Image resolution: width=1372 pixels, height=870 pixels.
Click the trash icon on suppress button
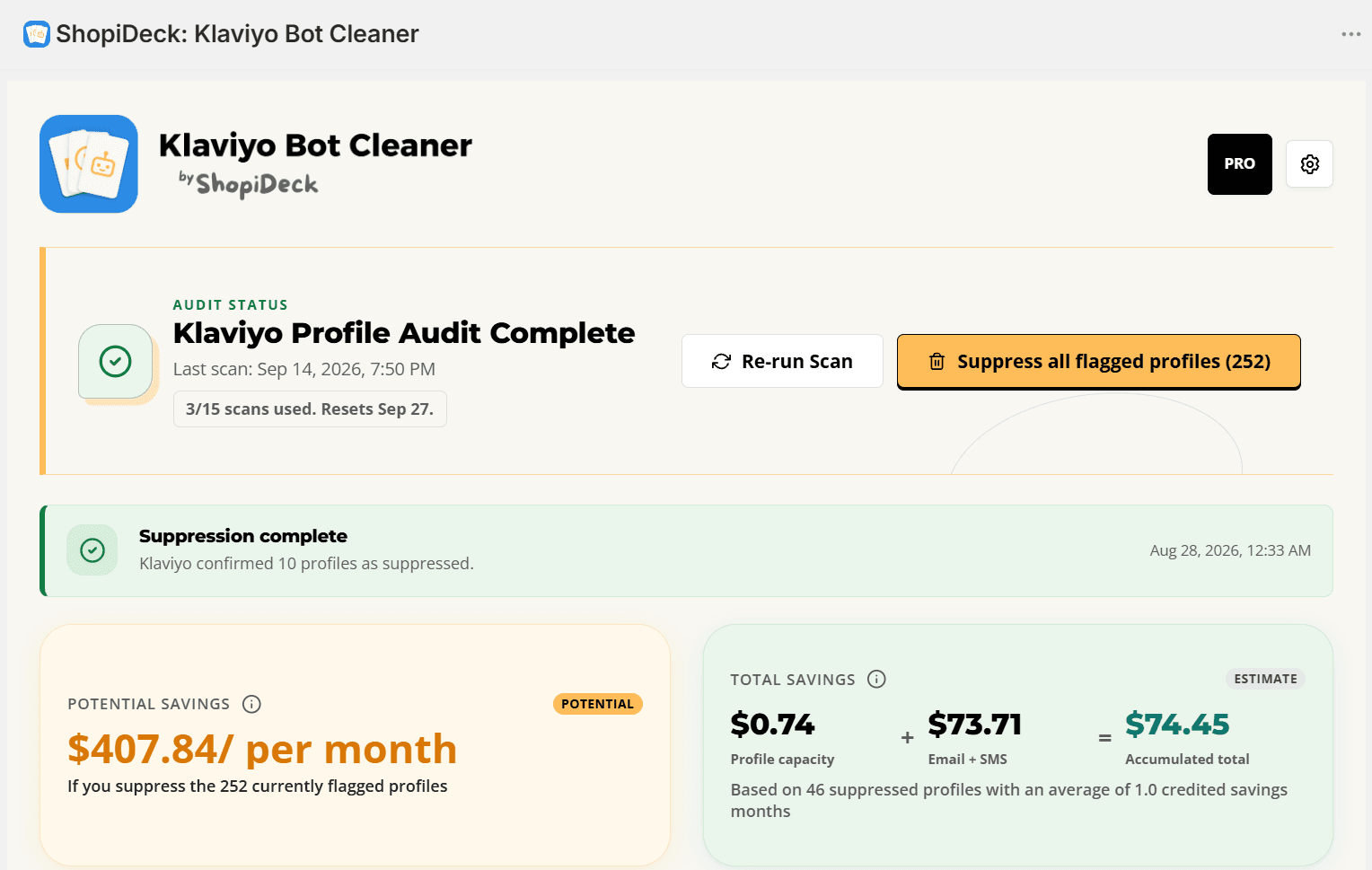pyautogui.click(x=937, y=362)
